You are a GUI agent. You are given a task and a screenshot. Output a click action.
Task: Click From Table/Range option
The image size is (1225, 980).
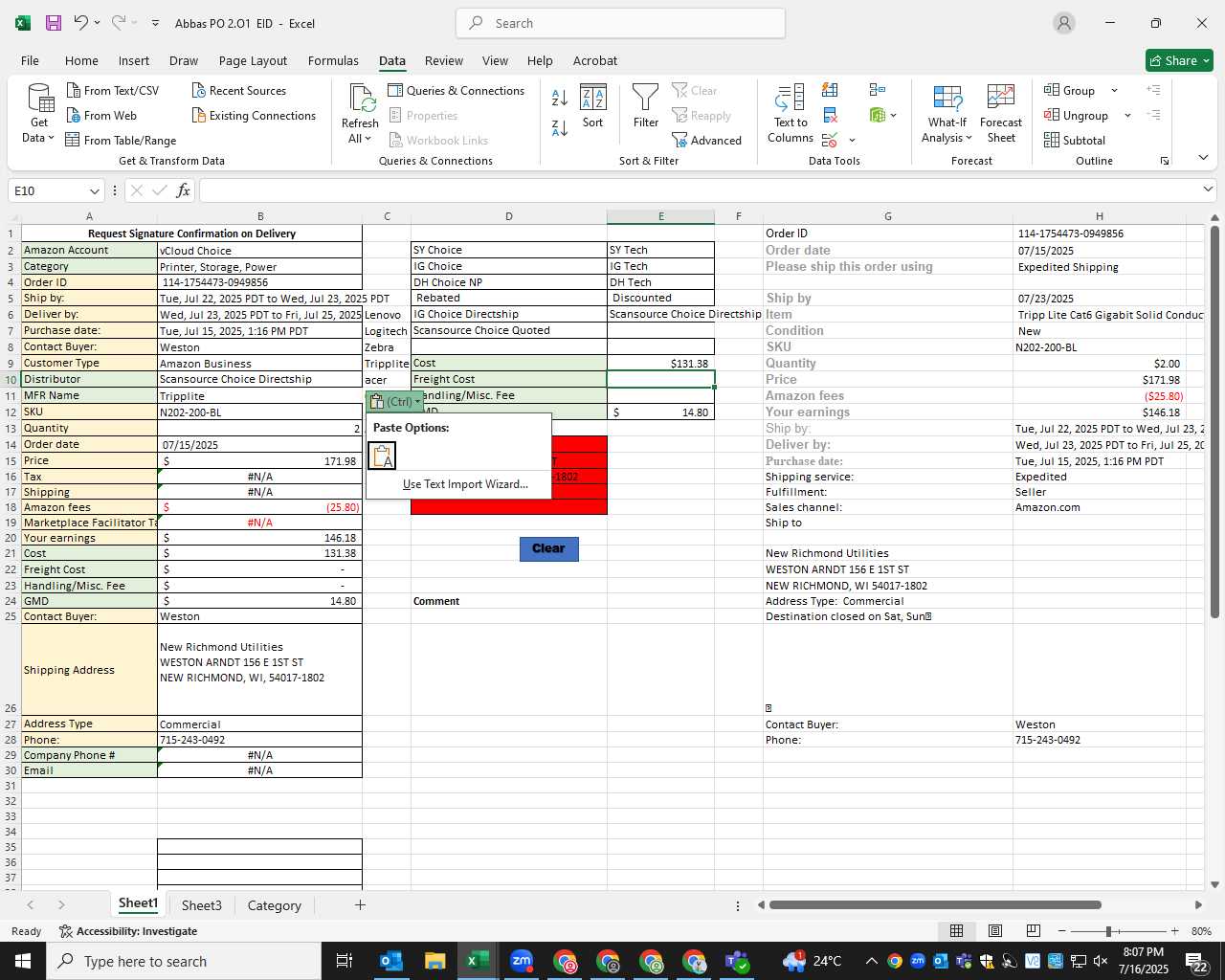click(x=121, y=140)
